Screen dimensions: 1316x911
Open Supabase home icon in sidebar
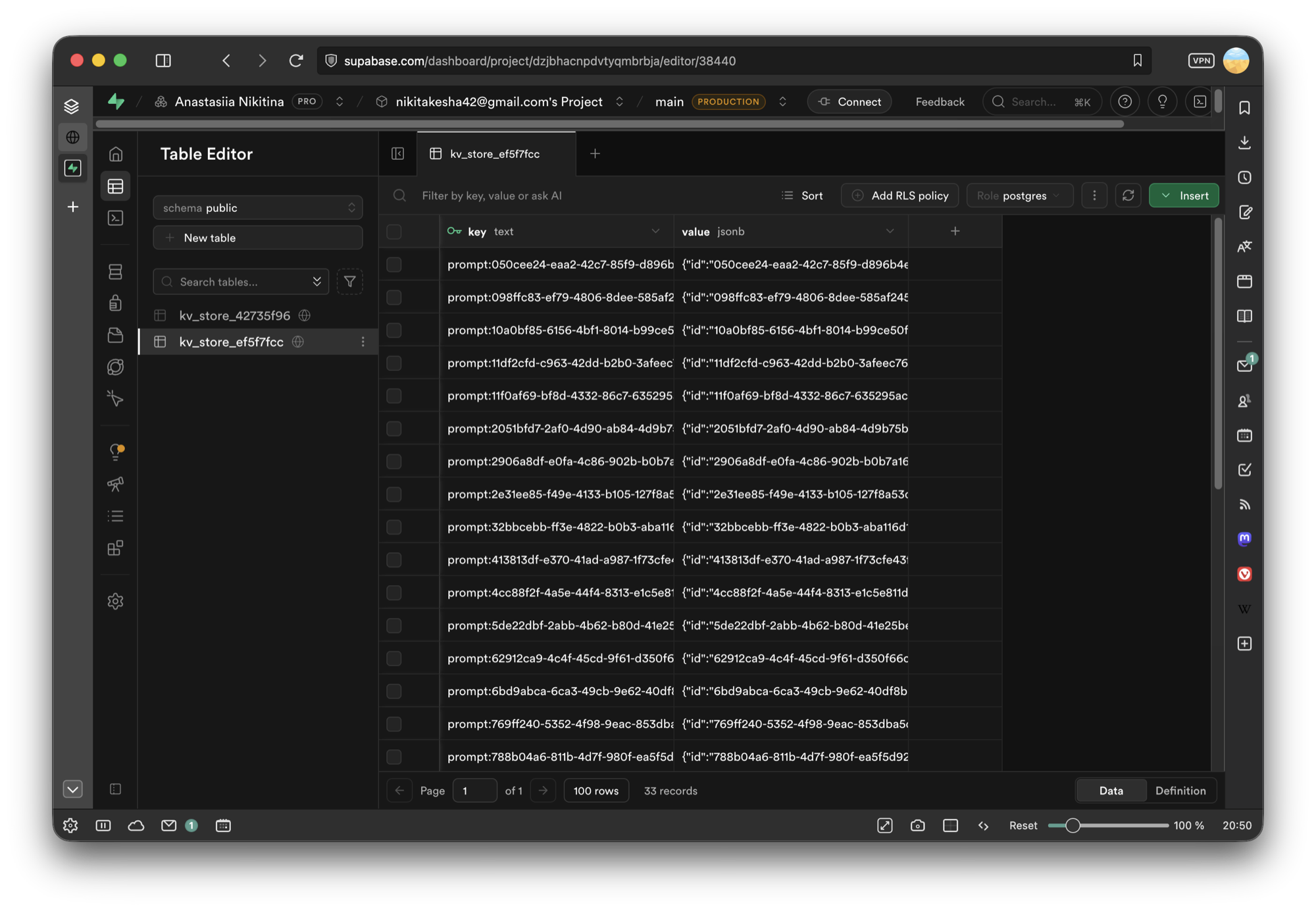pyautogui.click(x=116, y=154)
